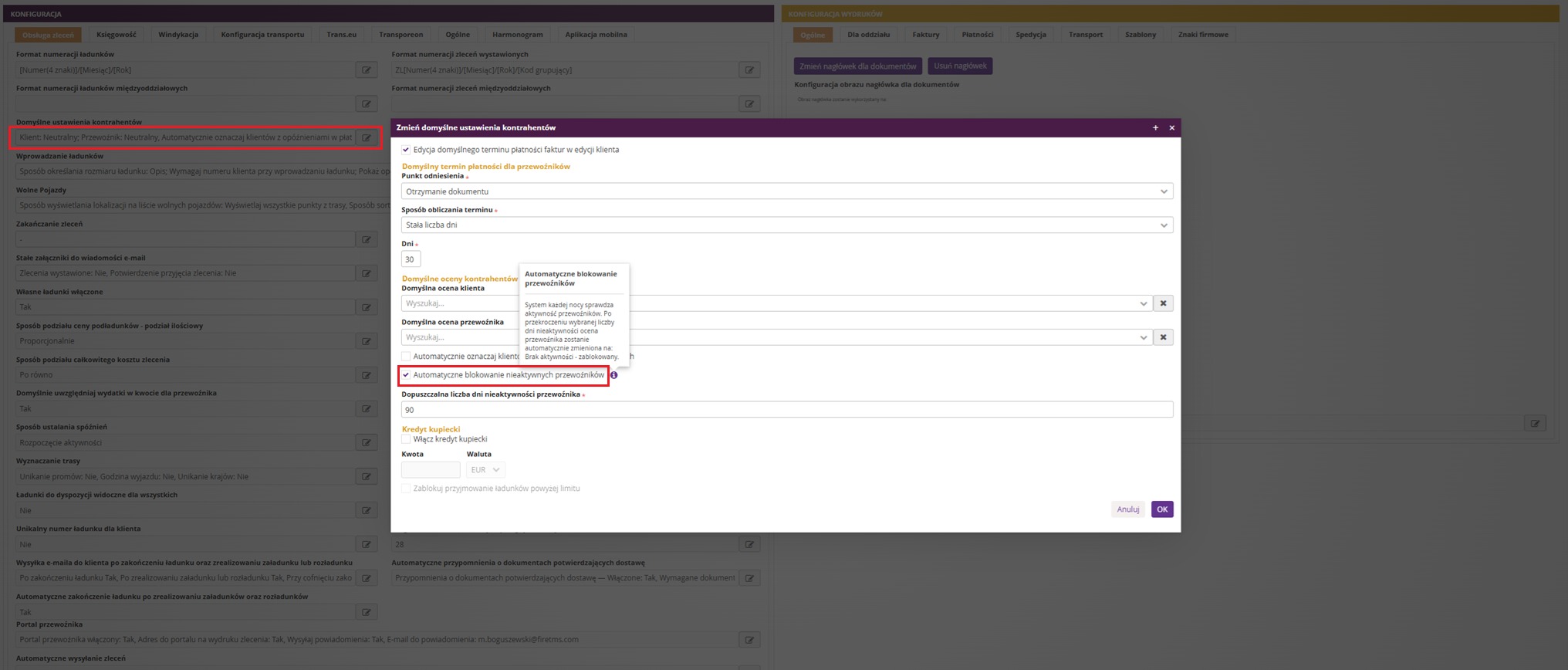Edit Domyślnie uwzględniaj wydatki w kwocie setting
This screenshot has height=670, width=1568.
click(367, 409)
